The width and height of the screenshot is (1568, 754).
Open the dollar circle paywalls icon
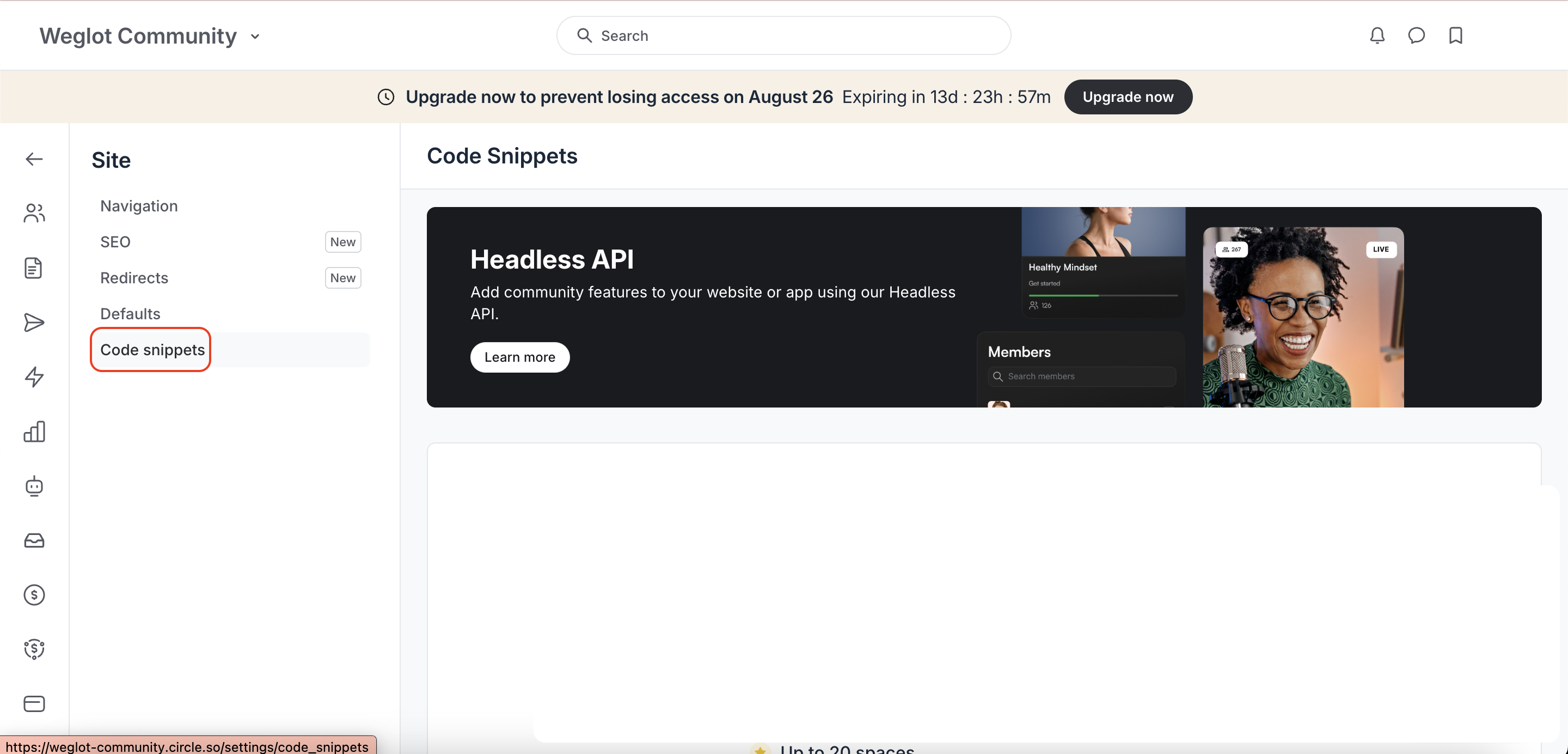(x=34, y=595)
